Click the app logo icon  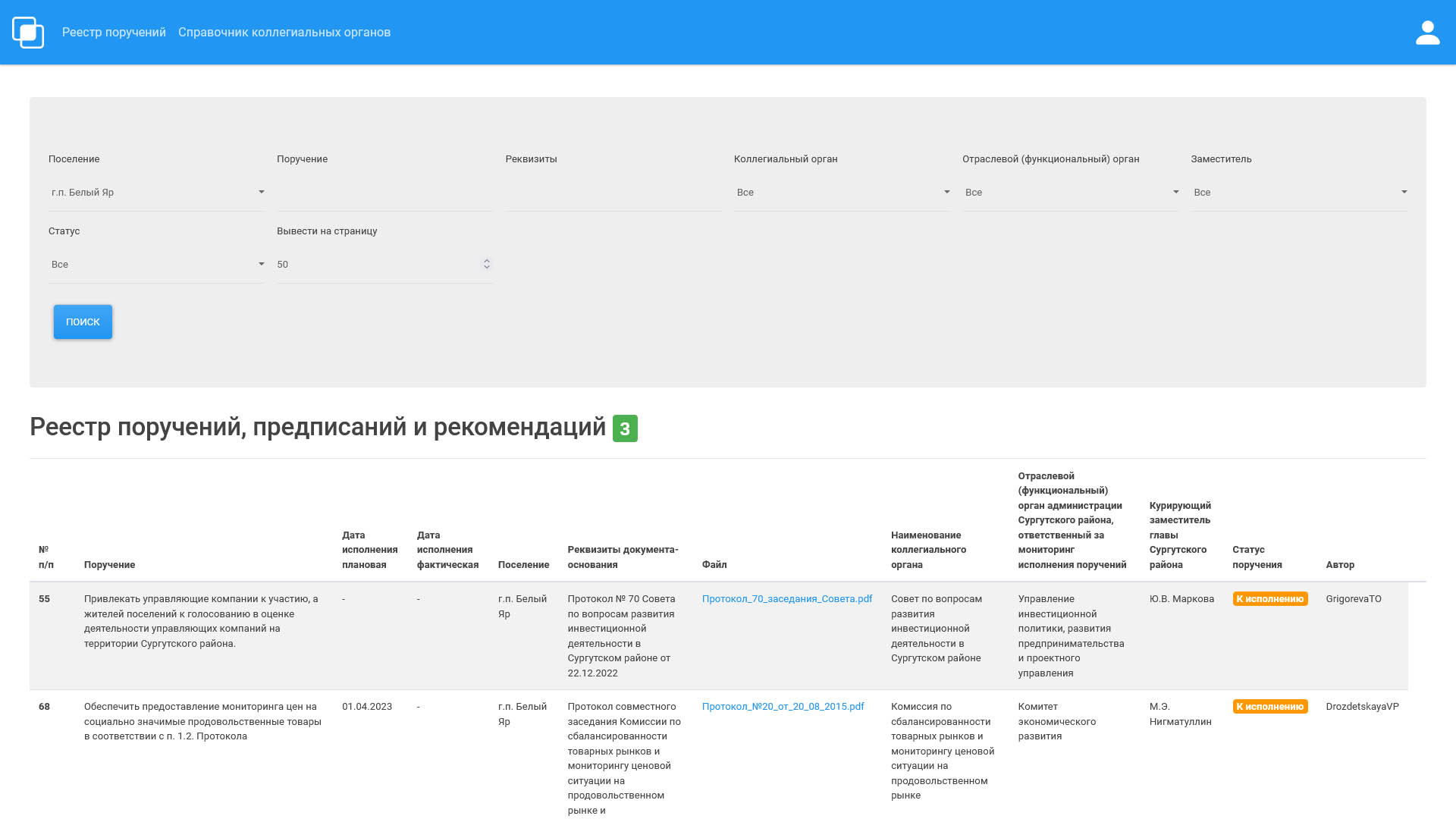coord(28,33)
